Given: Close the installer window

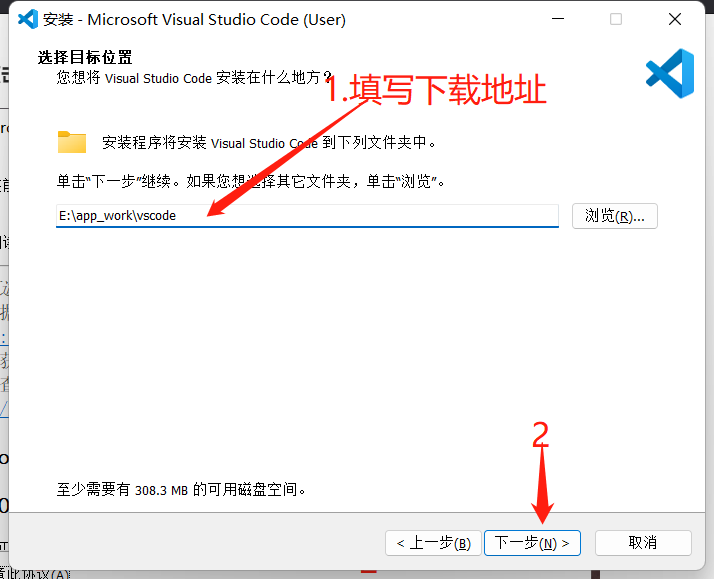Looking at the screenshot, I should click(675, 19).
